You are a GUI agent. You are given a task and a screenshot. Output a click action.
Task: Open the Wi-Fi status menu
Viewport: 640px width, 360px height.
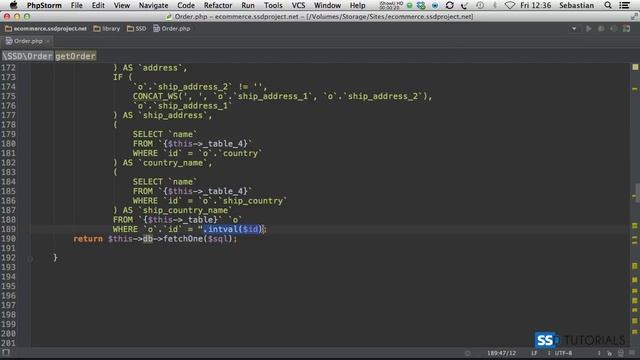coord(510,5)
